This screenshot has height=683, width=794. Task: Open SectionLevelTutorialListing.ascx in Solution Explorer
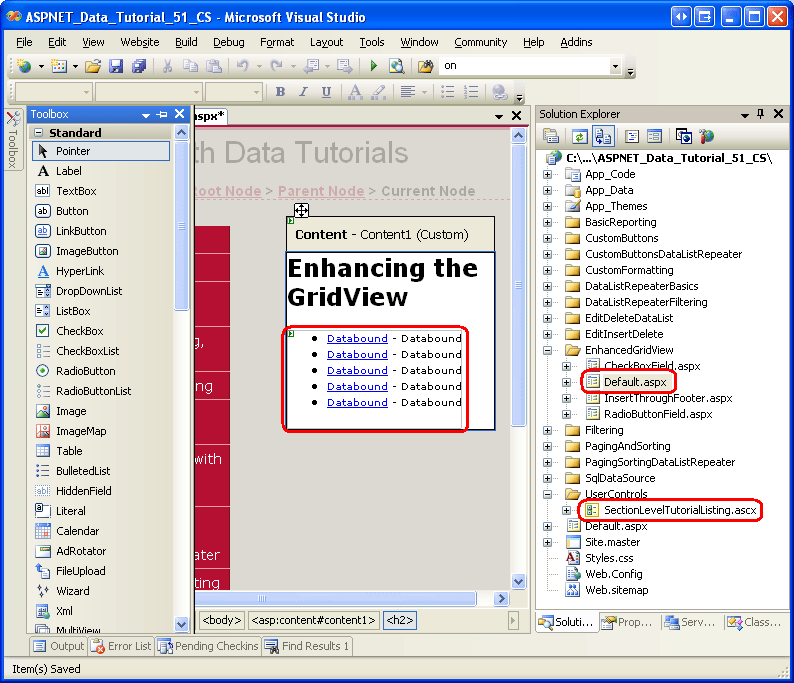[680, 510]
